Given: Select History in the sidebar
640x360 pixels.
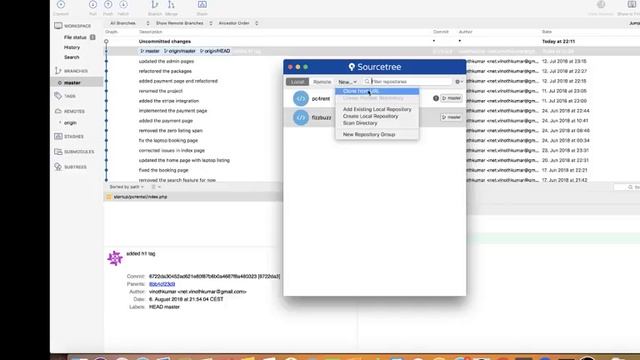Looking at the screenshot, I should point(72,47).
